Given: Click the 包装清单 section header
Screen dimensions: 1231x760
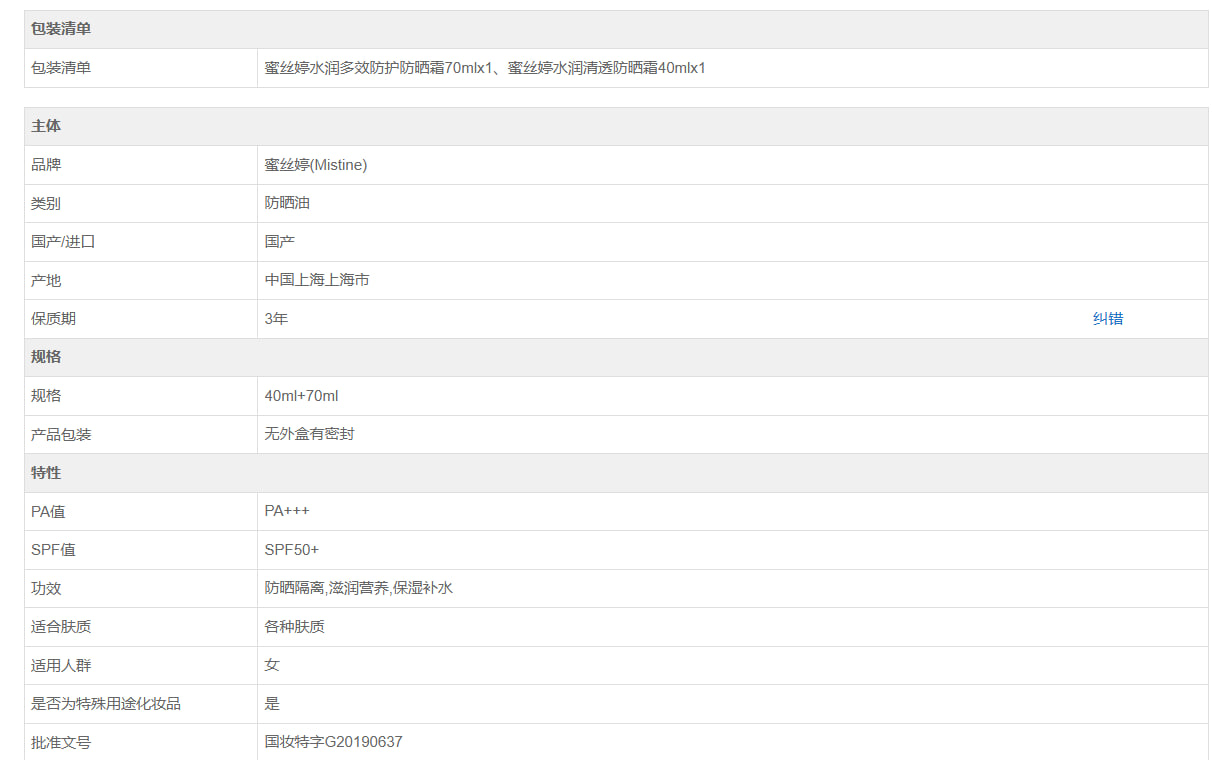Looking at the screenshot, I should pyautogui.click(x=61, y=29).
